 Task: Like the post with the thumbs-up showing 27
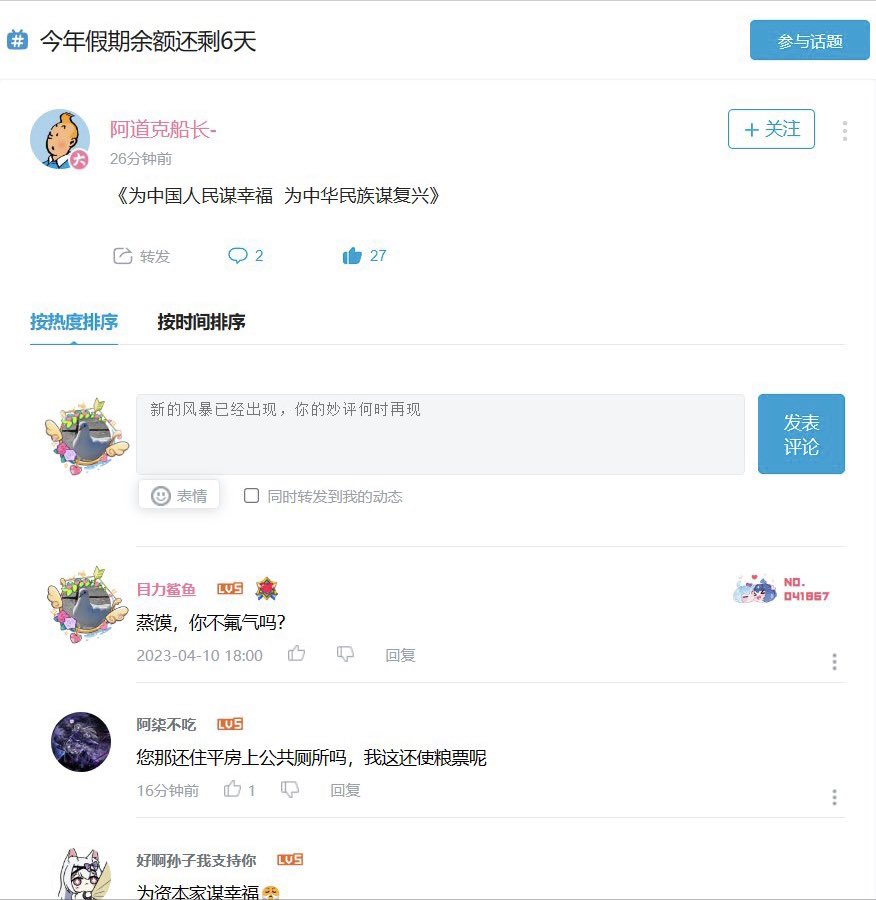pos(352,255)
